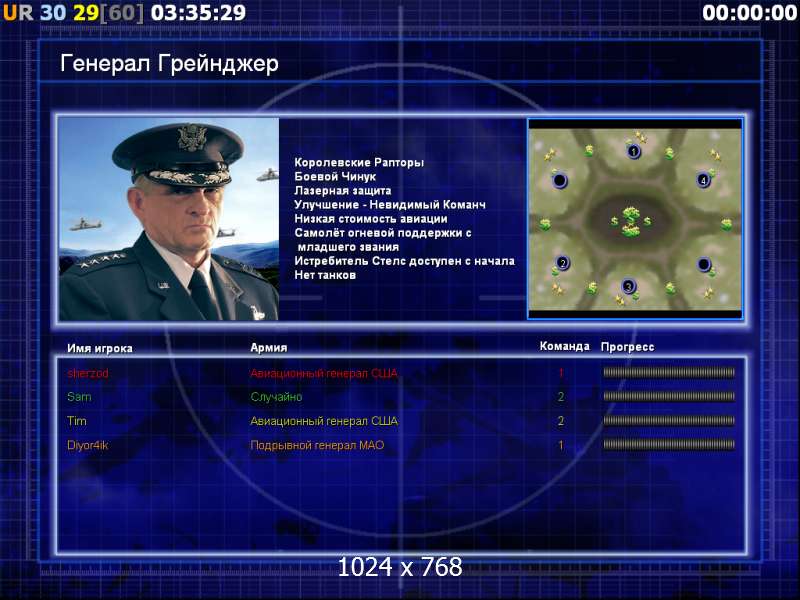
Task: Click the map preview thumbnail
Action: click(x=635, y=219)
